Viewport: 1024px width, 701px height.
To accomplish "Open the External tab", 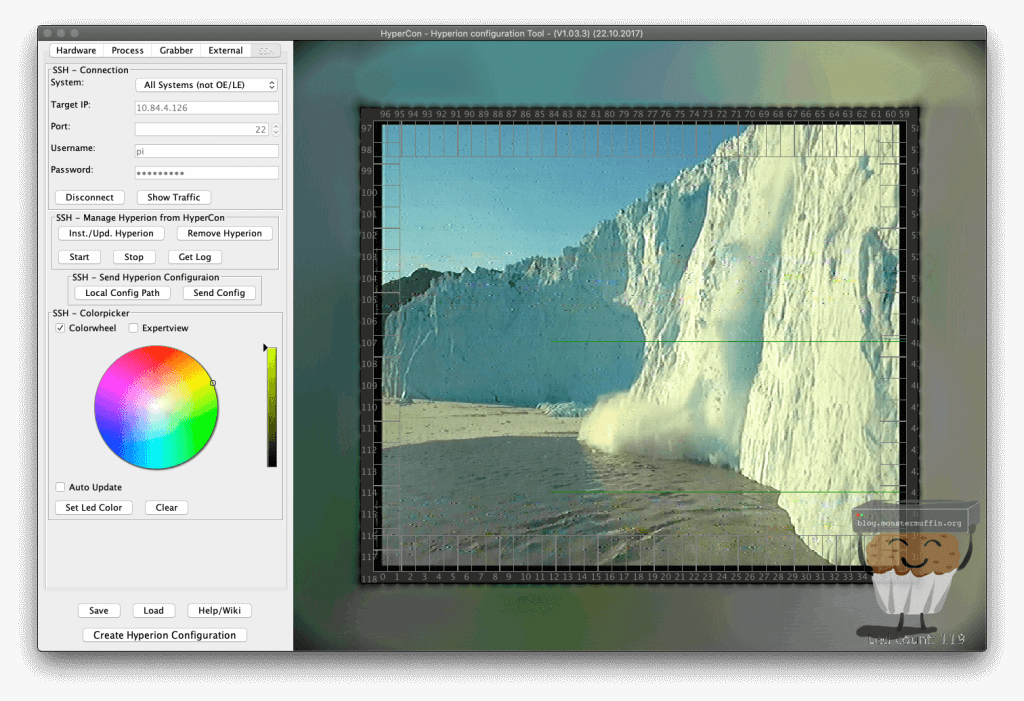I will (x=225, y=50).
